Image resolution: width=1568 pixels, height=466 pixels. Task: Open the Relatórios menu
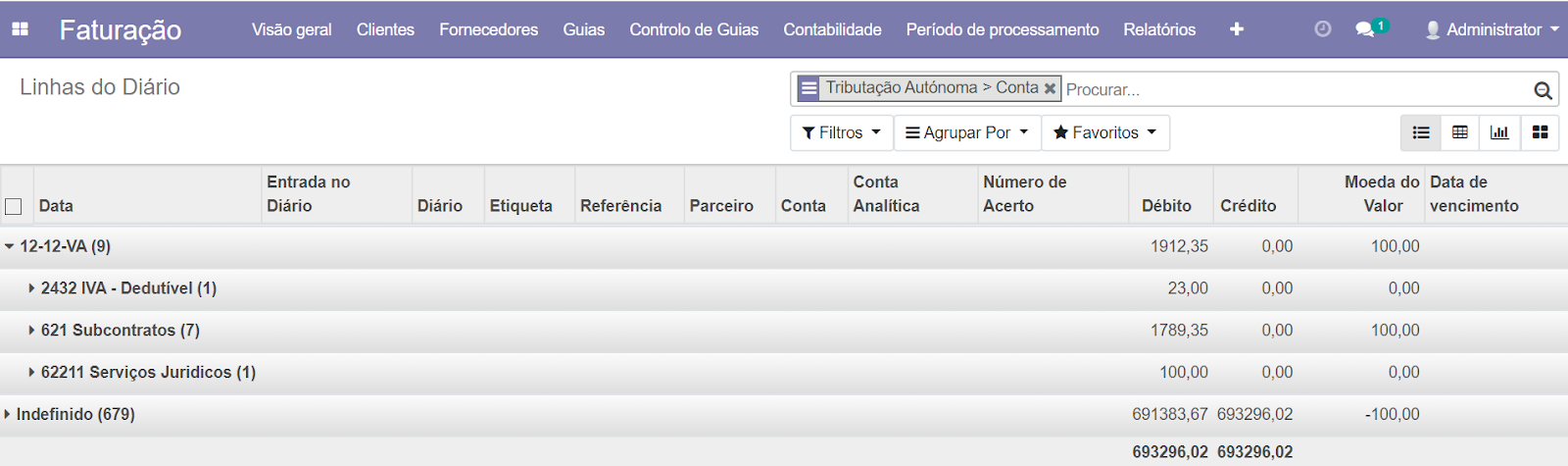[1159, 29]
